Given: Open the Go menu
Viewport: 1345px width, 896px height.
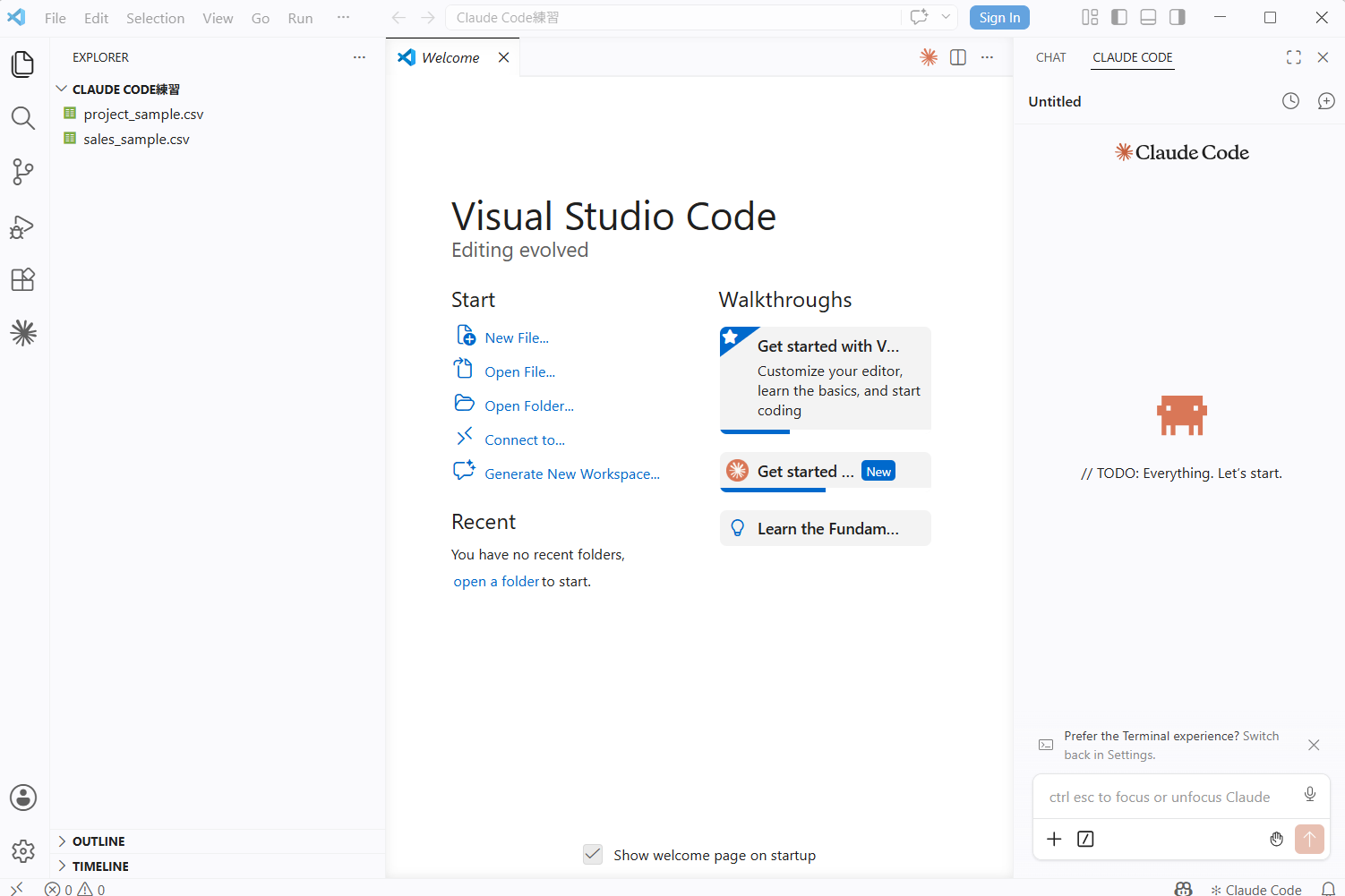Looking at the screenshot, I should click(x=261, y=18).
